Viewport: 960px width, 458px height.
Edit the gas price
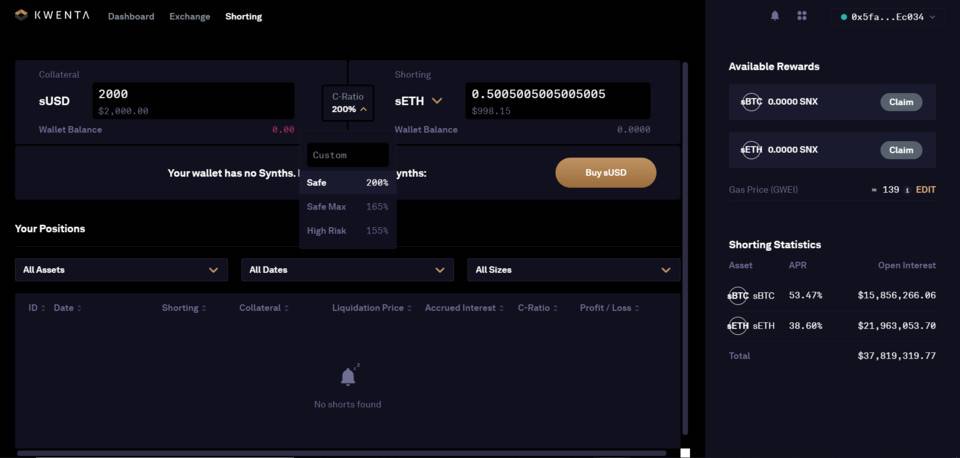(926, 190)
